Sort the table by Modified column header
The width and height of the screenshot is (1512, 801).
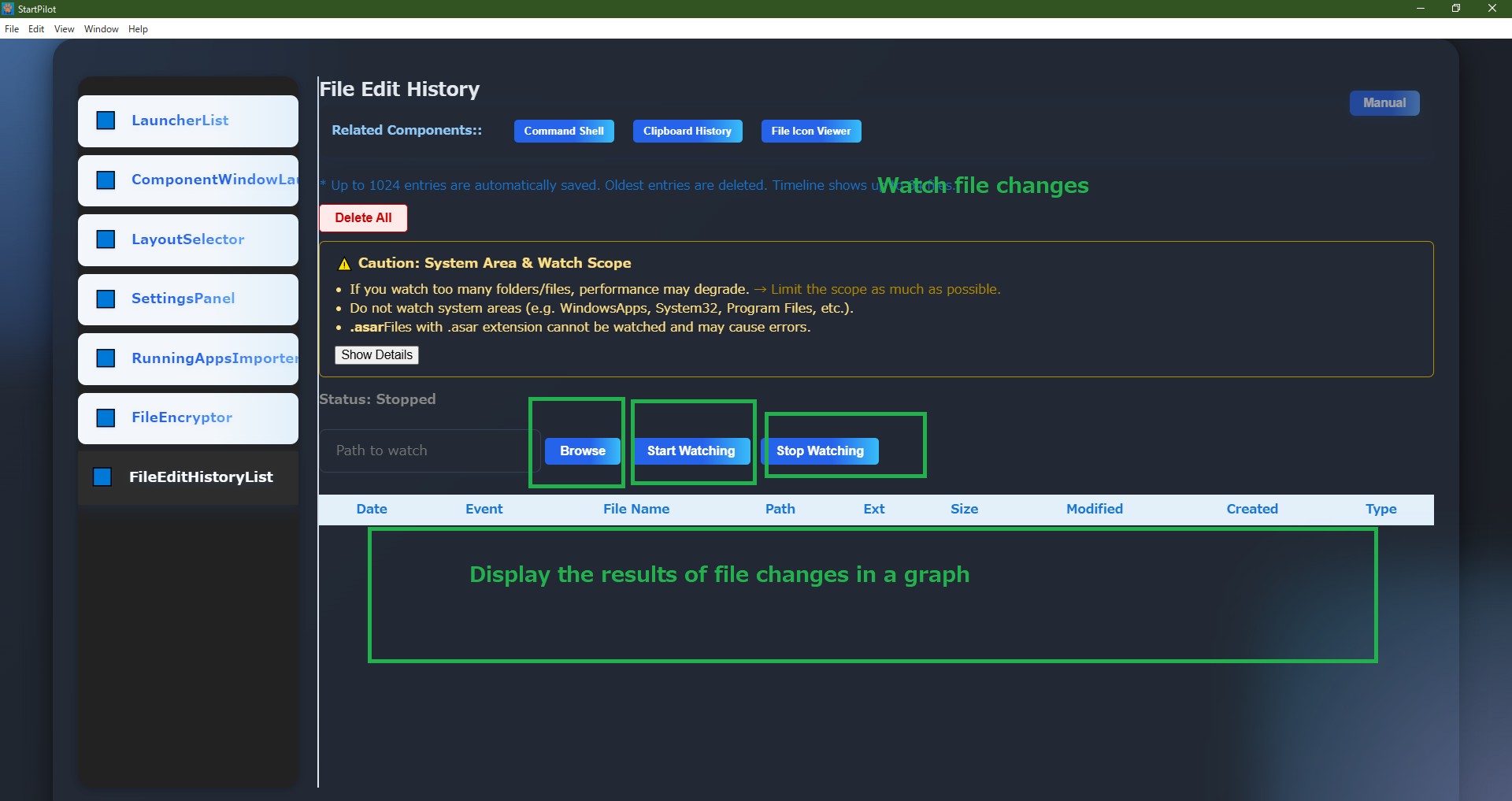pos(1094,510)
